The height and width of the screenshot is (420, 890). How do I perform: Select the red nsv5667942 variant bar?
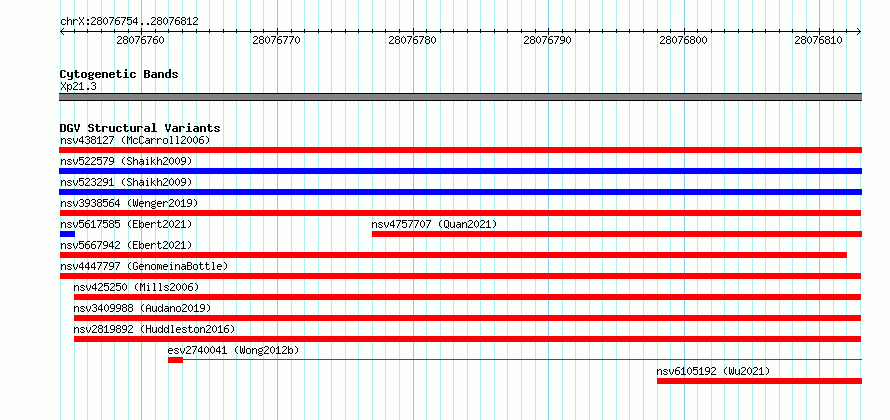tap(453, 255)
